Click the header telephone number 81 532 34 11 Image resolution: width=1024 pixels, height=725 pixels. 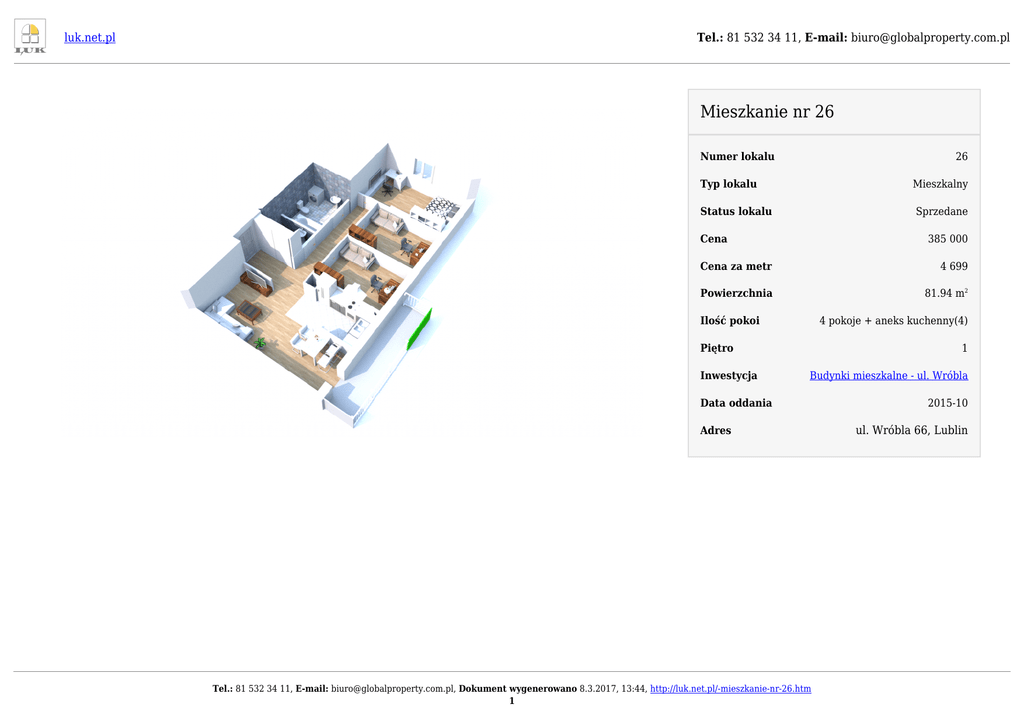click(x=762, y=38)
